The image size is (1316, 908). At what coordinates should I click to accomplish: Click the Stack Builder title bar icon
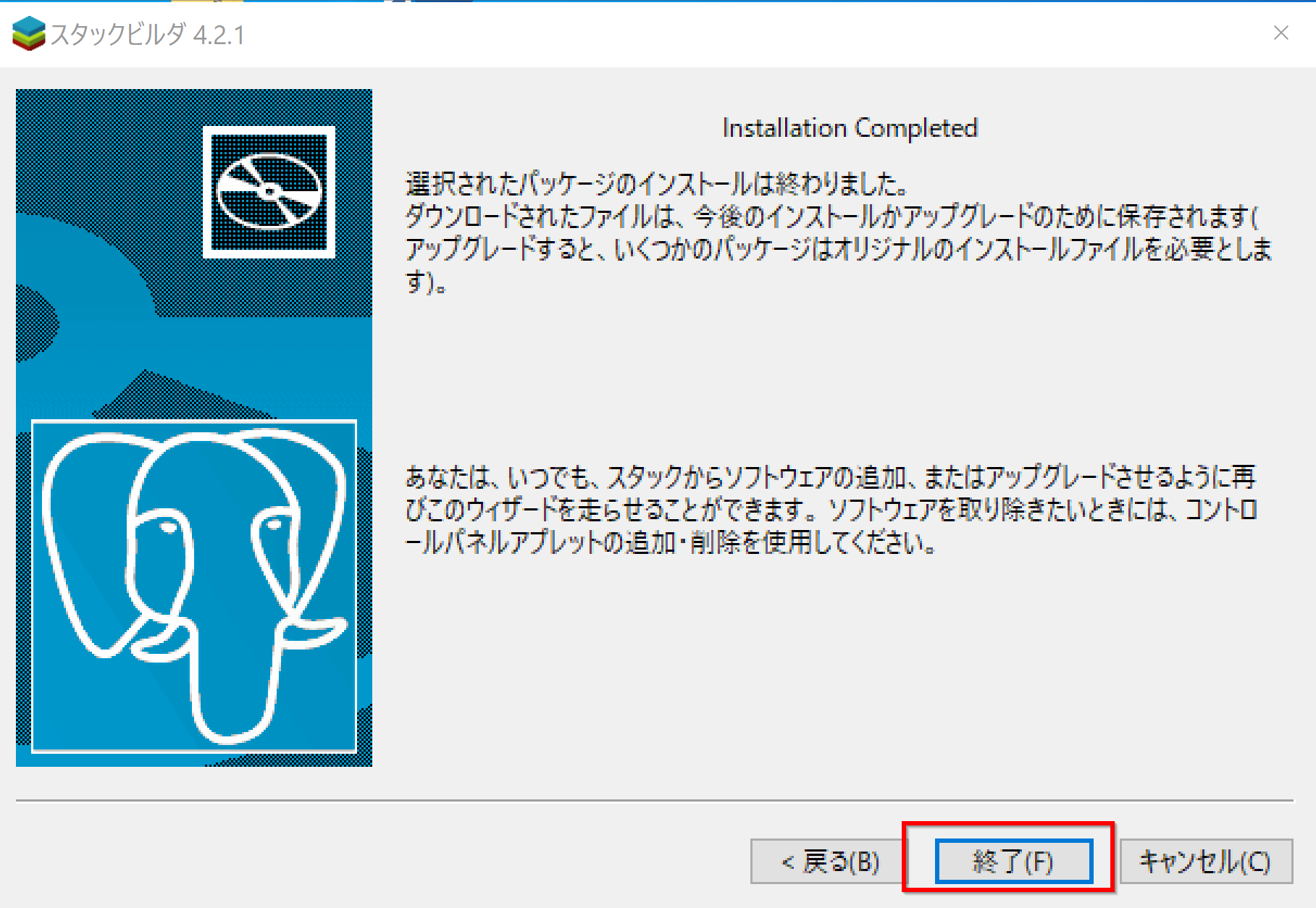point(29,34)
